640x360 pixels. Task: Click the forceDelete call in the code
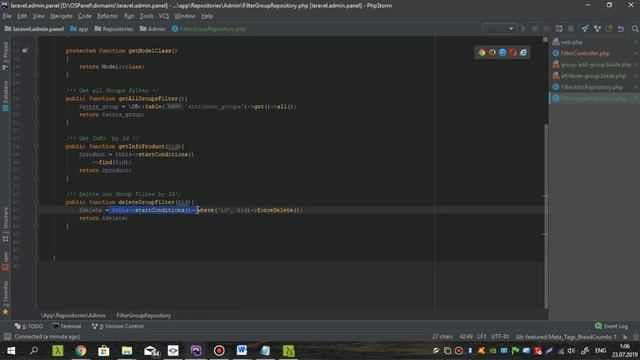(275, 210)
